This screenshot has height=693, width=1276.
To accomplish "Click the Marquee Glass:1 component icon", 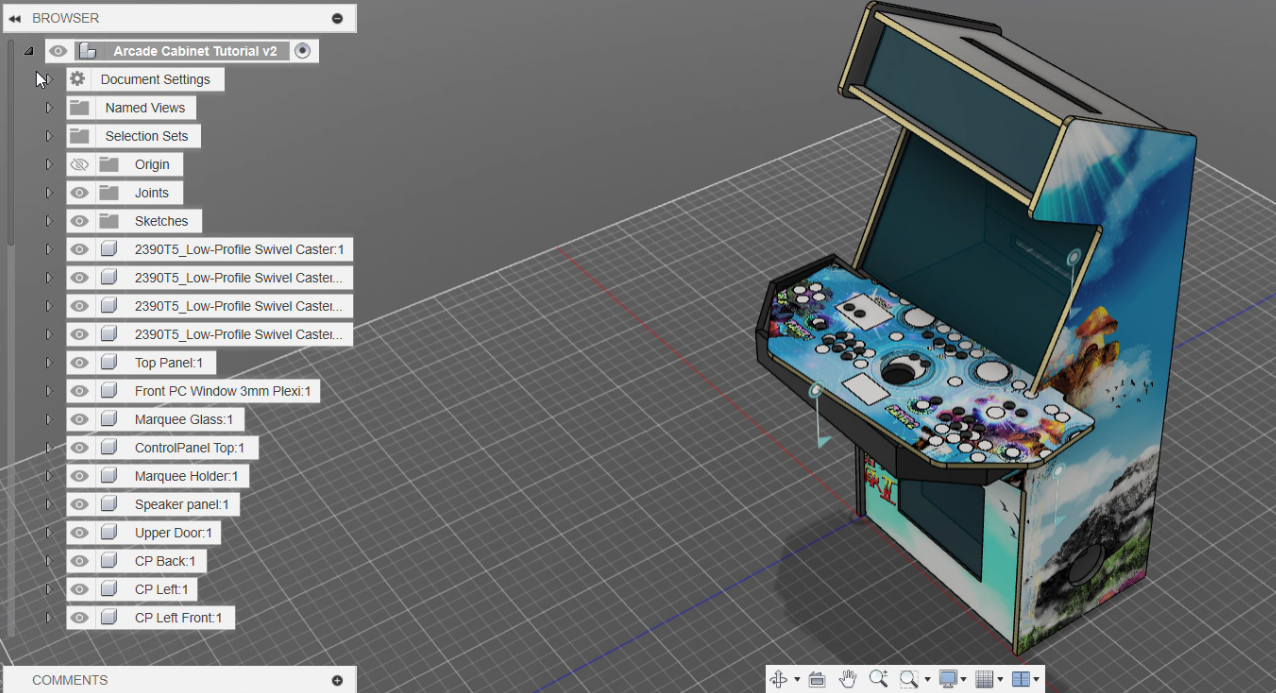I will coord(108,419).
